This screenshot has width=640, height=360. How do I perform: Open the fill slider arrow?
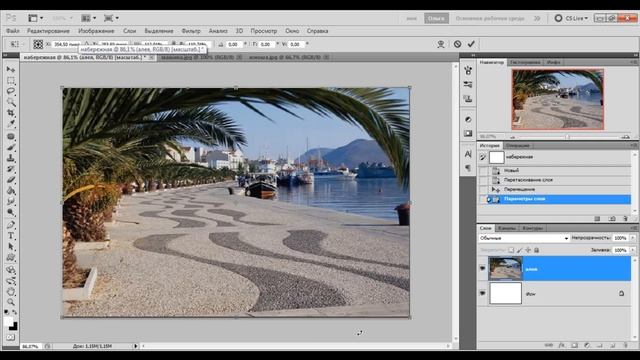coord(633,250)
